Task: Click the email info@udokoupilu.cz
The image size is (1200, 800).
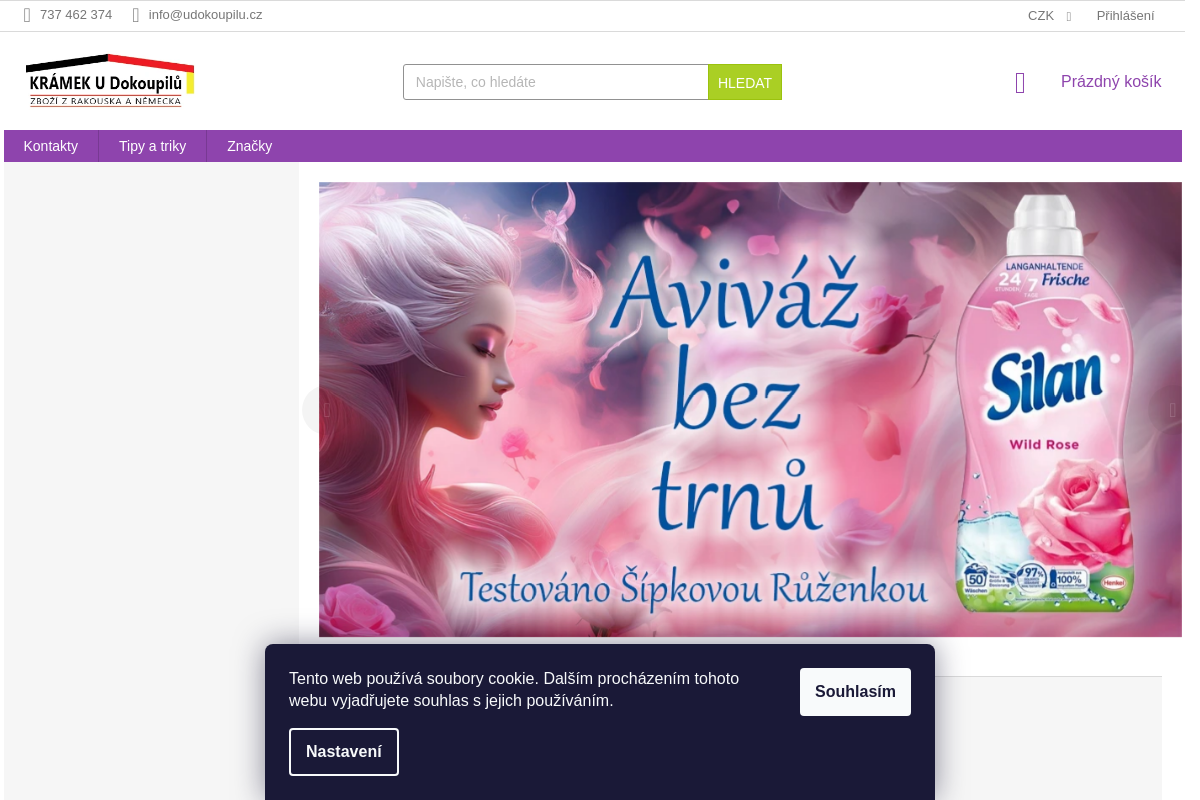Action: (205, 15)
